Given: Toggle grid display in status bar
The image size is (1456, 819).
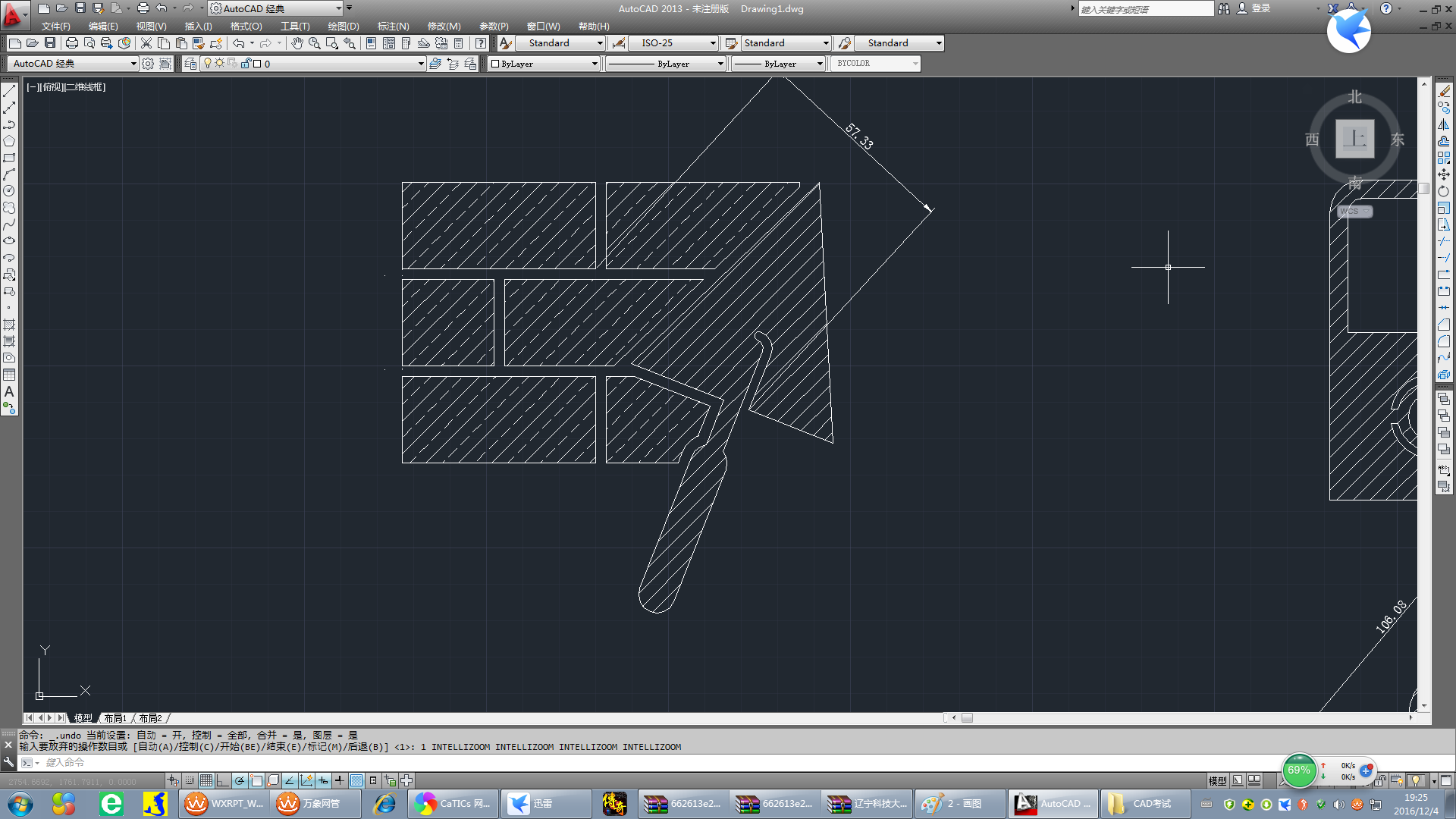Looking at the screenshot, I should tap(206, 780).
